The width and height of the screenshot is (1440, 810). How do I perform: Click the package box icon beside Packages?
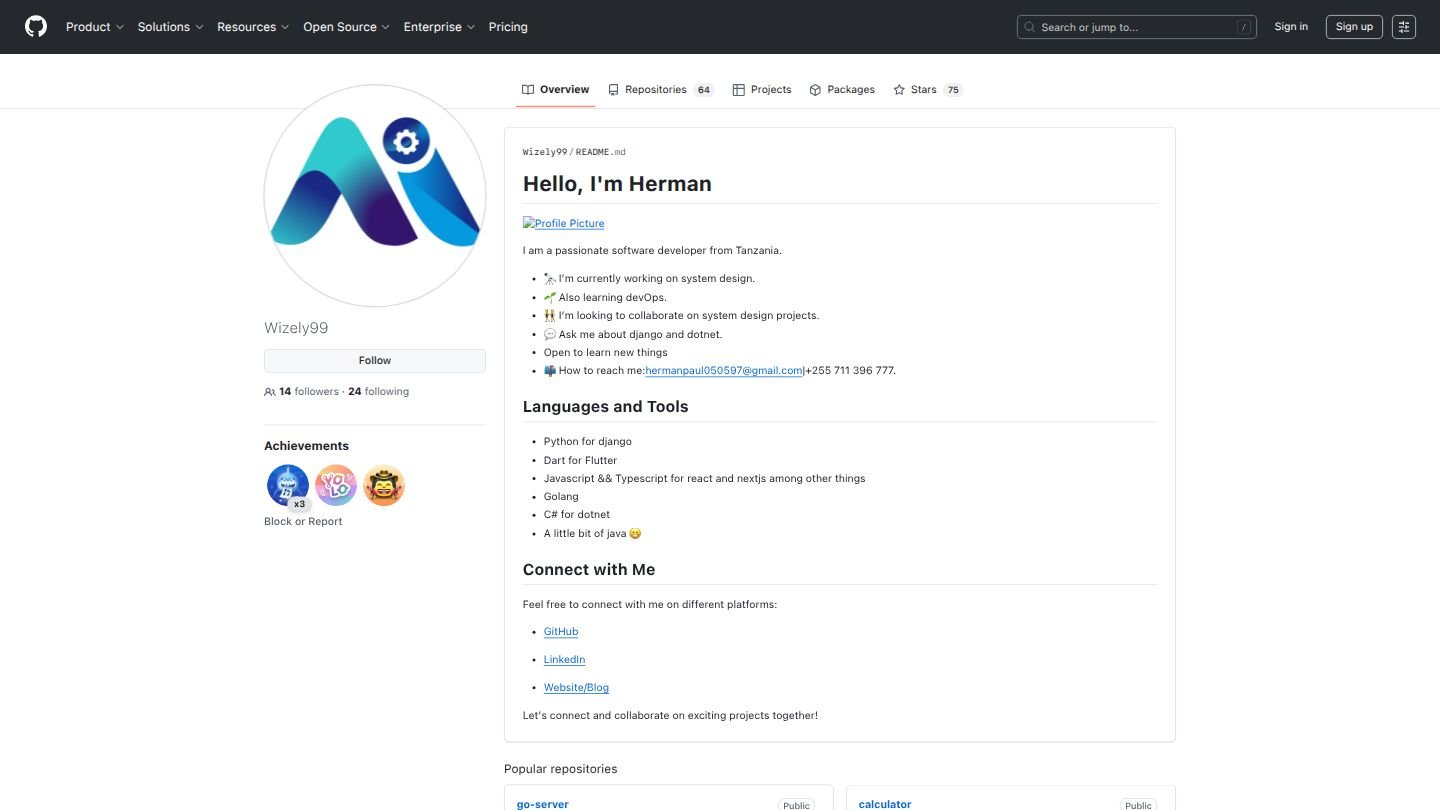tap(814, 89)
